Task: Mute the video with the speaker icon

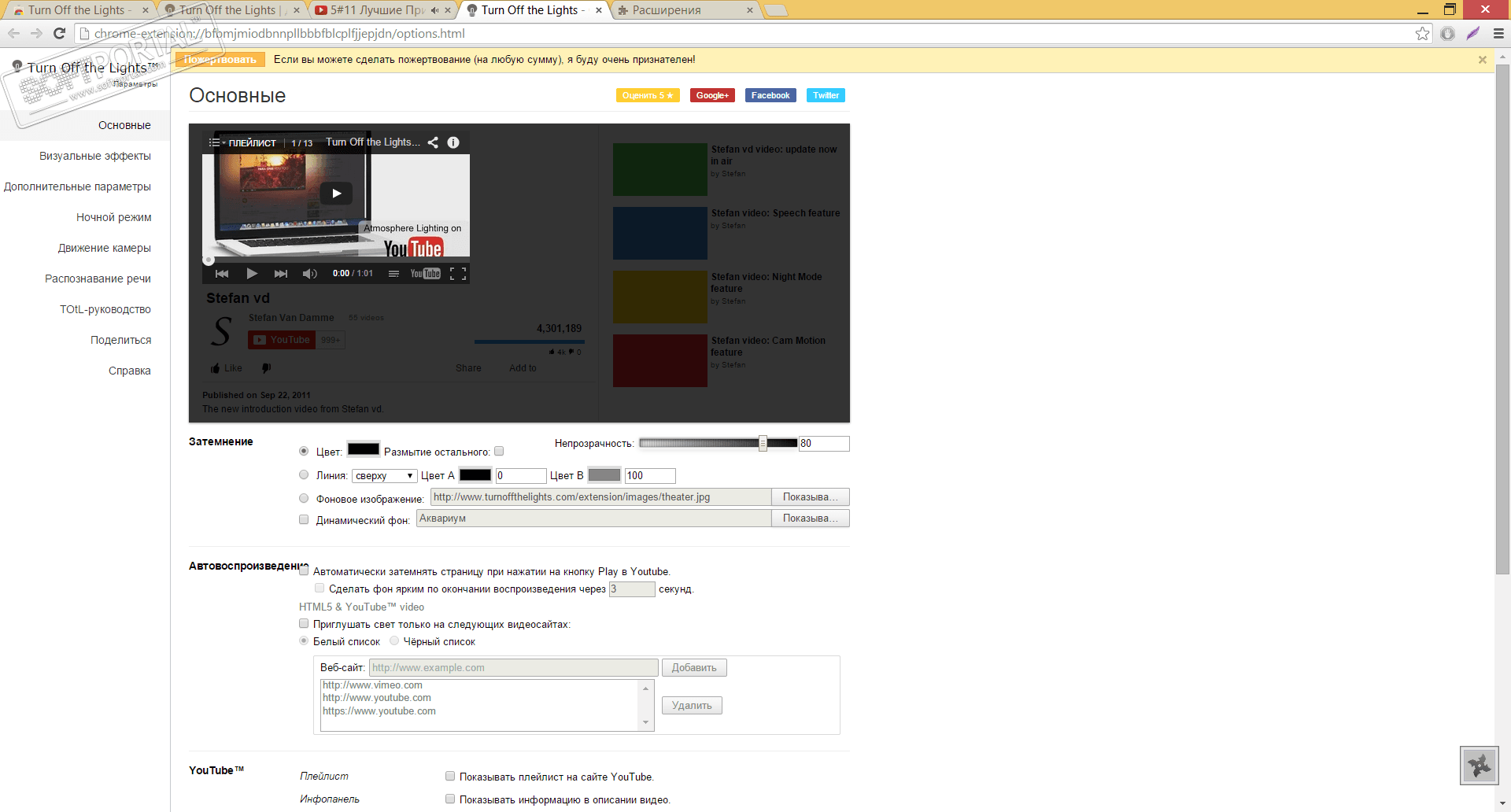Action: (310, 274)
